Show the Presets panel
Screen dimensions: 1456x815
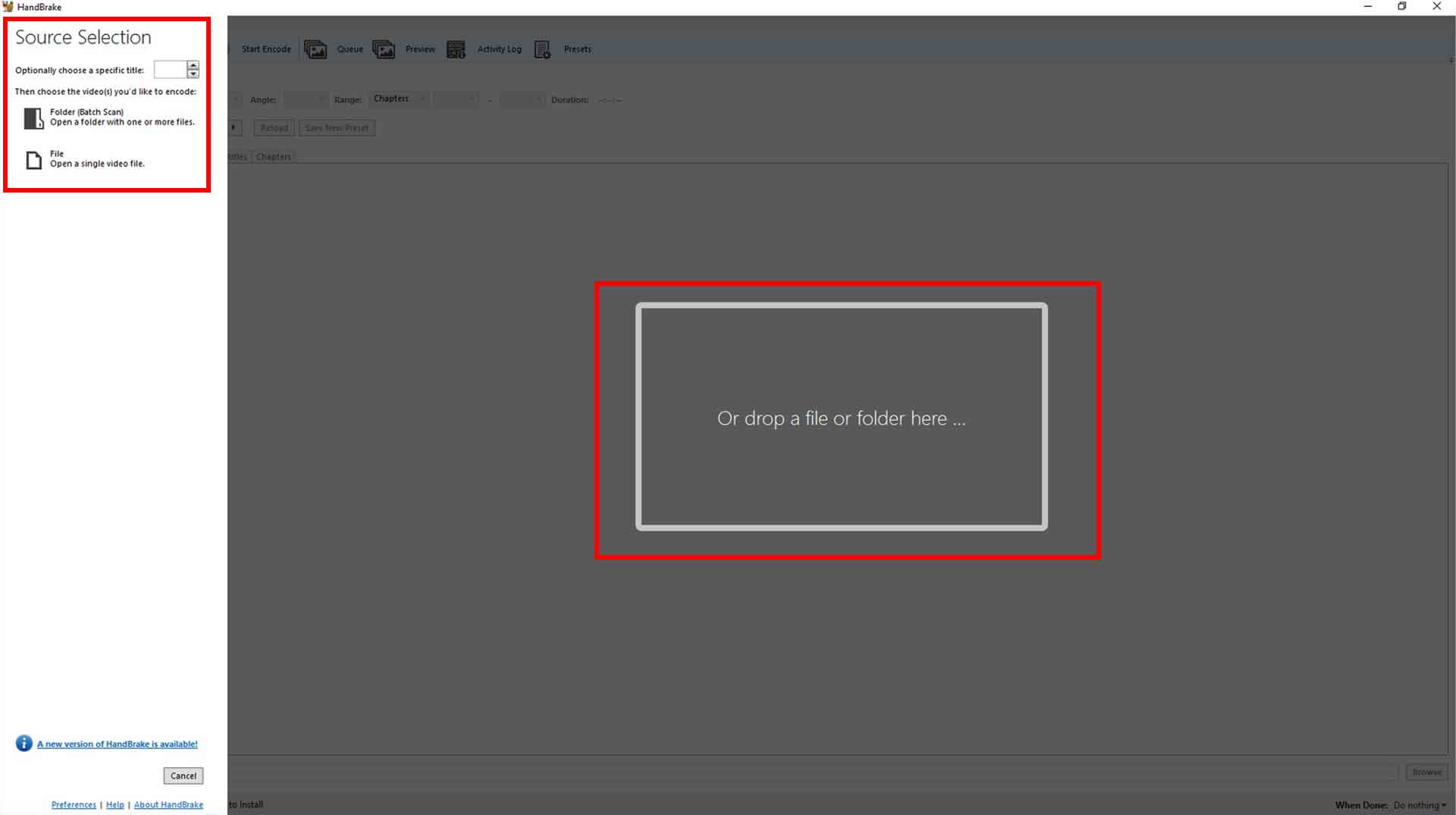pos(567,49)
